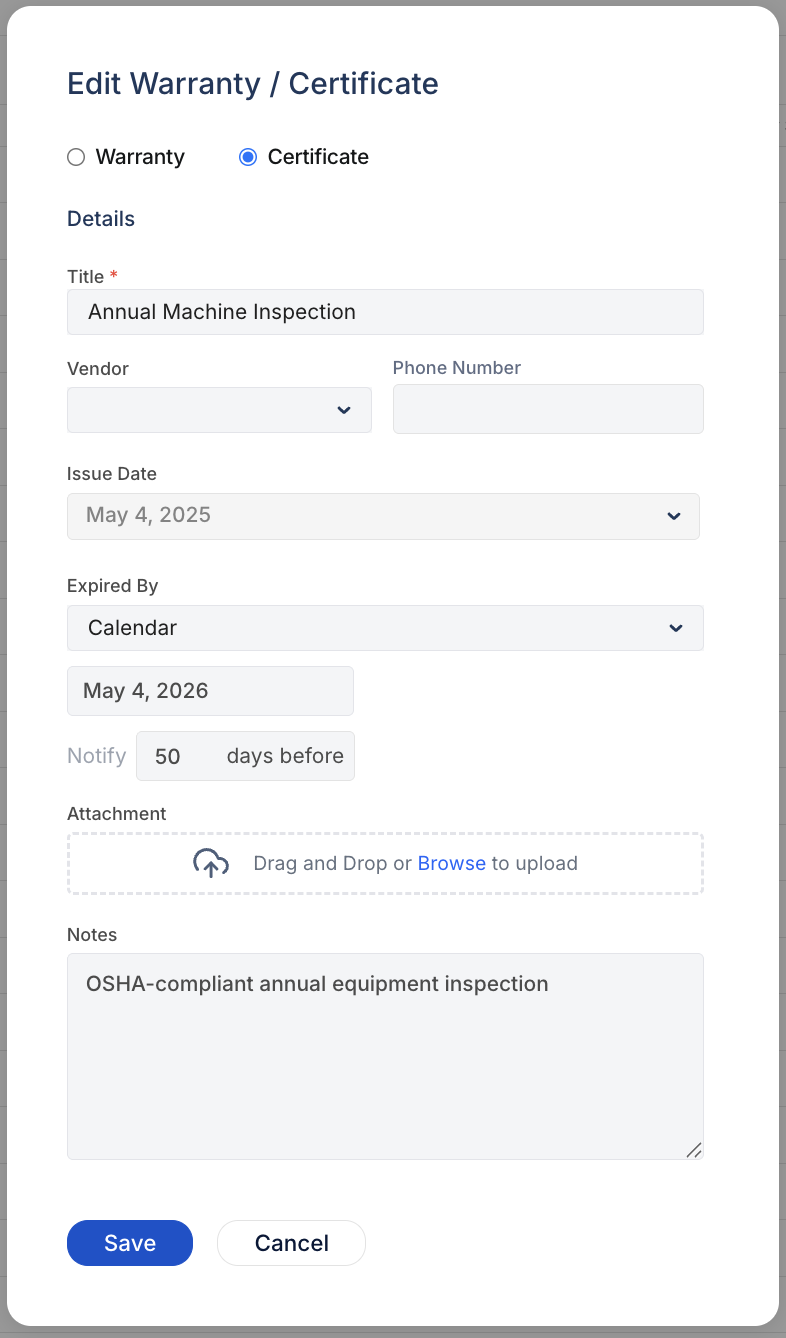Image resolution: width=786 pixels, height=1338 pixels.
Task: Open the Issue Date picker showing May 4, 2025
Action: coord(383,516)
